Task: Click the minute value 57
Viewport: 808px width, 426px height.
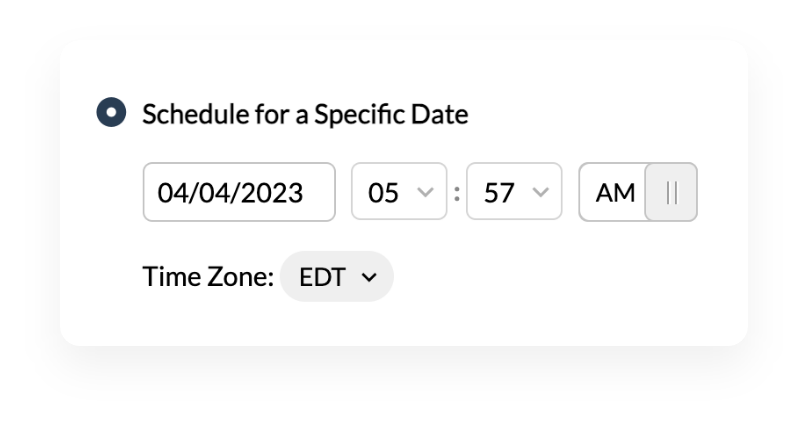Action: tap(499, 193)
